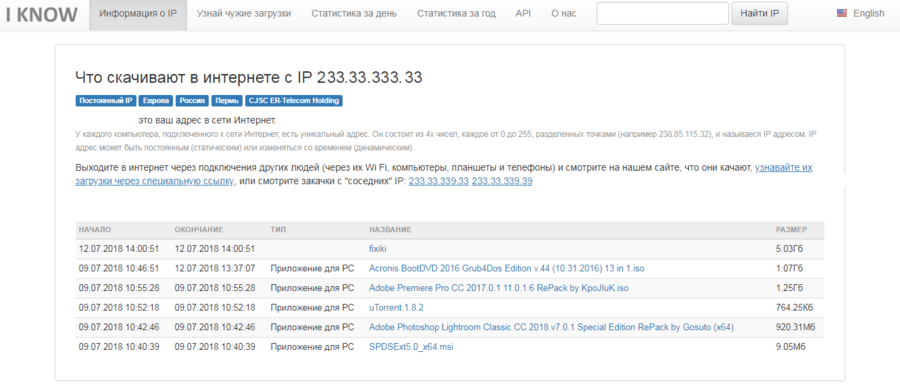The height and width of the screenshot is (387, 900).
Task: Select start time 09.07.2018 10:42:46
Action: 119,327
